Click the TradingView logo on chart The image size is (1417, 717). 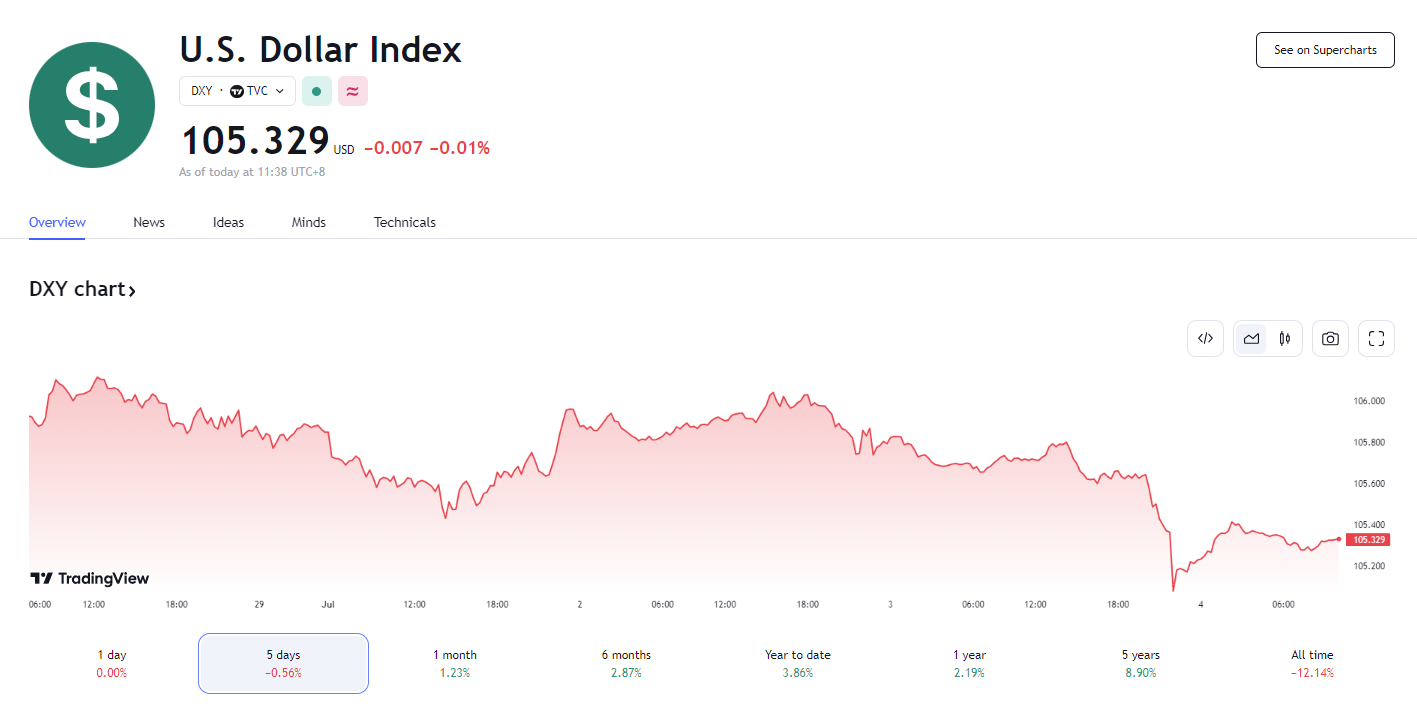(x=90, y=578)
